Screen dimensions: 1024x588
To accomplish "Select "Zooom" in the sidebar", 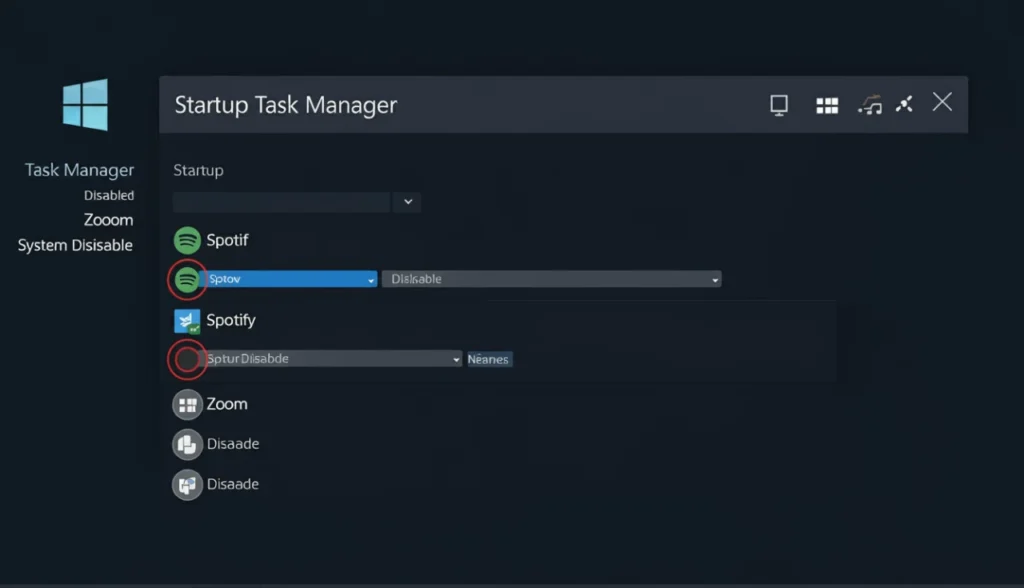I will (x=108, y=220).
